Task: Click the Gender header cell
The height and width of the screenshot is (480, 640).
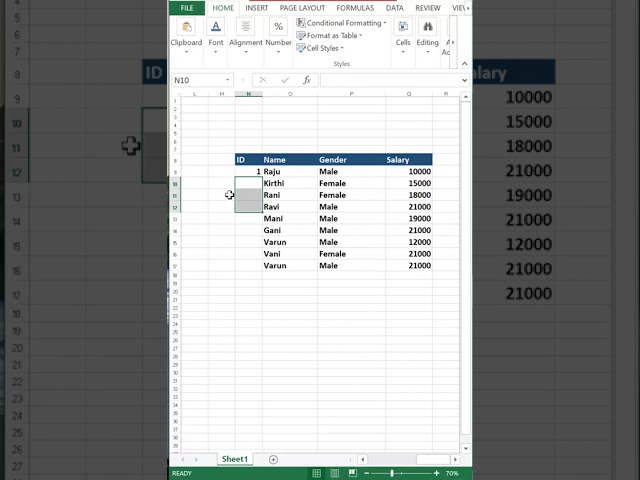Action: (x=351, y=160)
